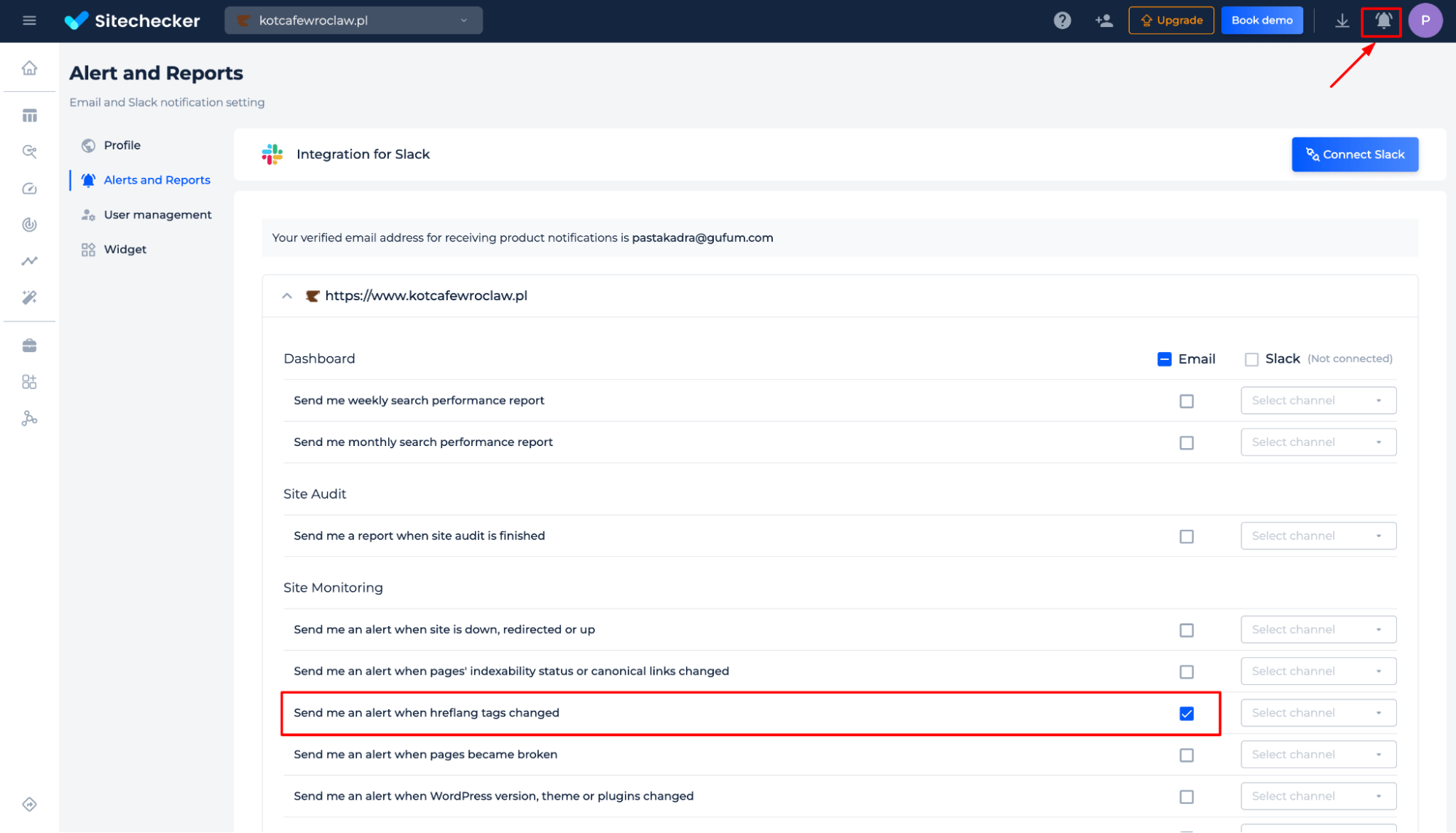Image resolution: width=1456 pixels, height=833 pixels.
Task: Click the Site Monitoring section heading
Action: (x=333, y=588)
